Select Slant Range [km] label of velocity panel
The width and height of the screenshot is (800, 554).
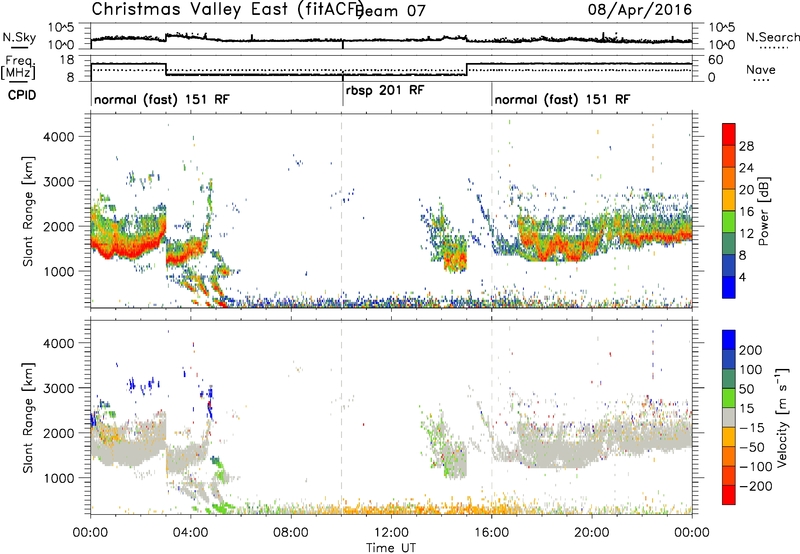tap(28, 418)
